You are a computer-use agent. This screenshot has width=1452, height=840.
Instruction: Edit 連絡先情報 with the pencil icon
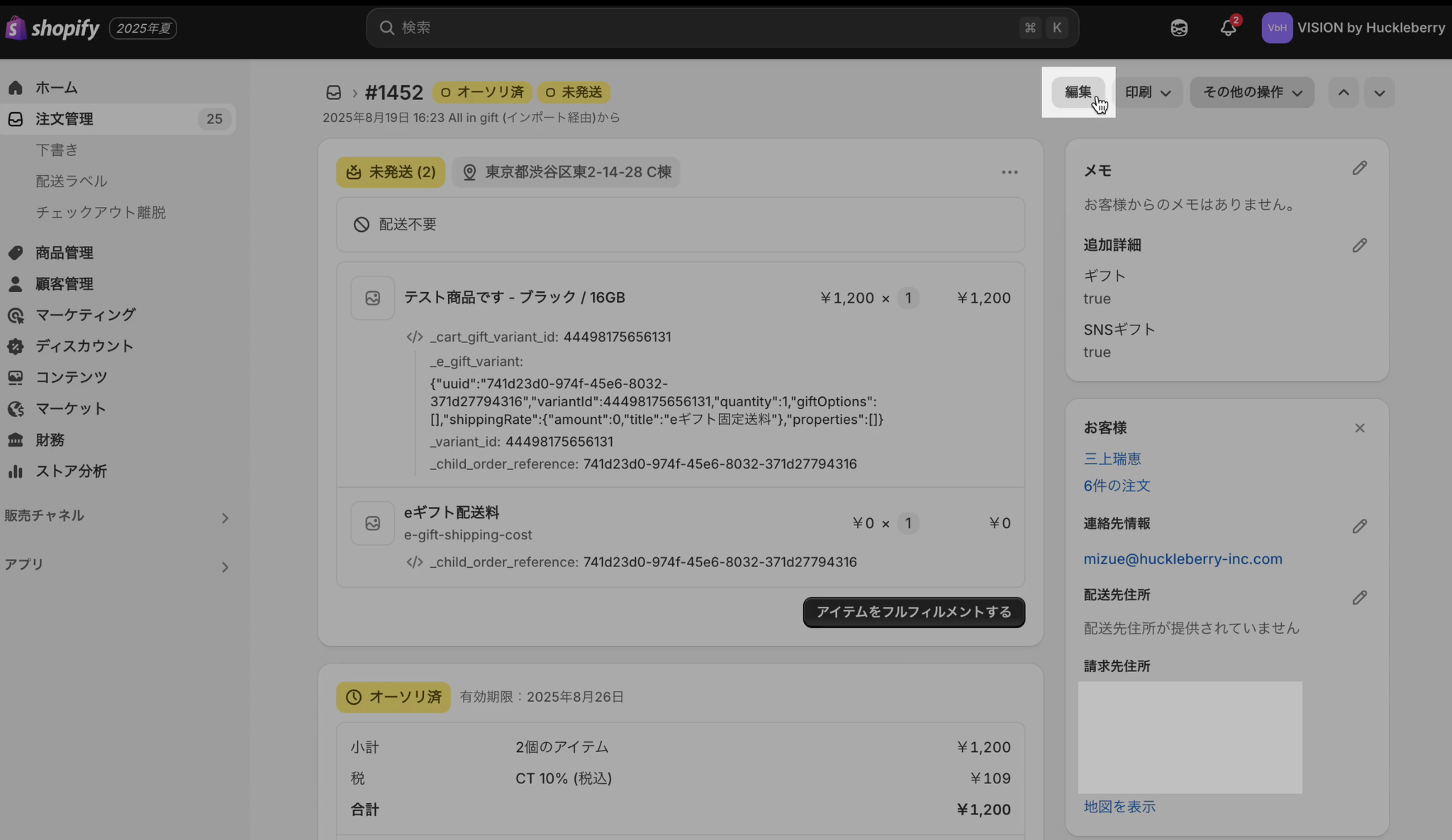click(1359, 526)
